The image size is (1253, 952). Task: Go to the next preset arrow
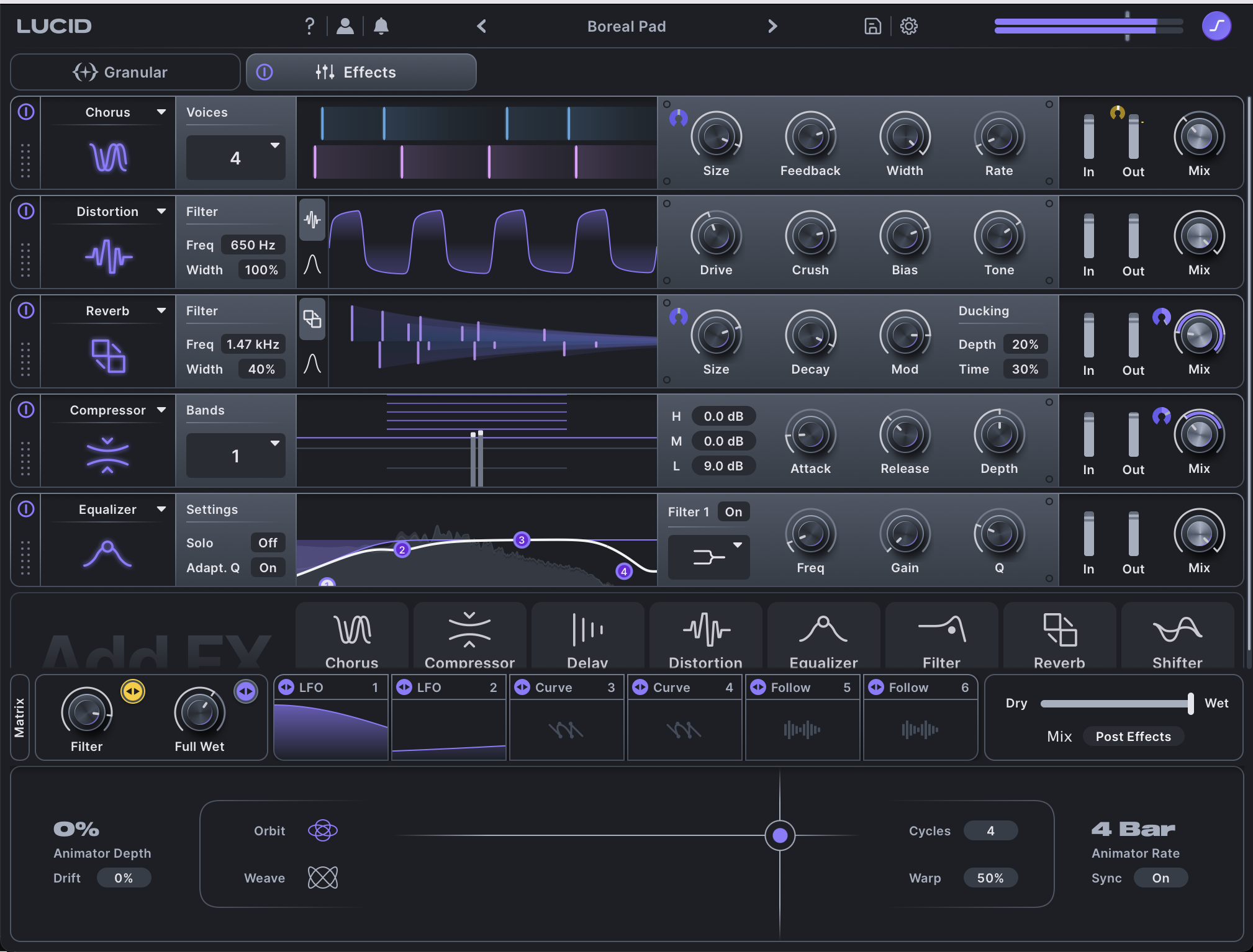pos(772,26)
